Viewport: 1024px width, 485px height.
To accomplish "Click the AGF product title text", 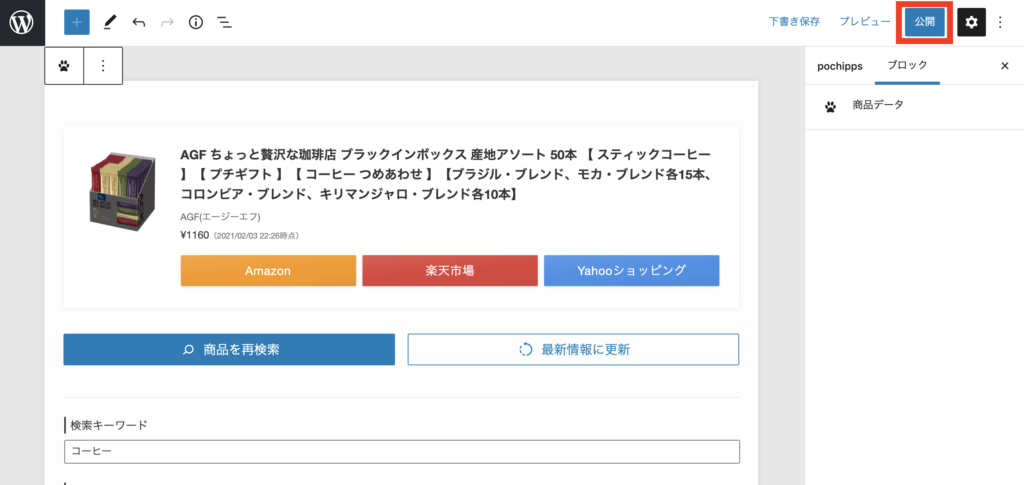I will 448,174.
